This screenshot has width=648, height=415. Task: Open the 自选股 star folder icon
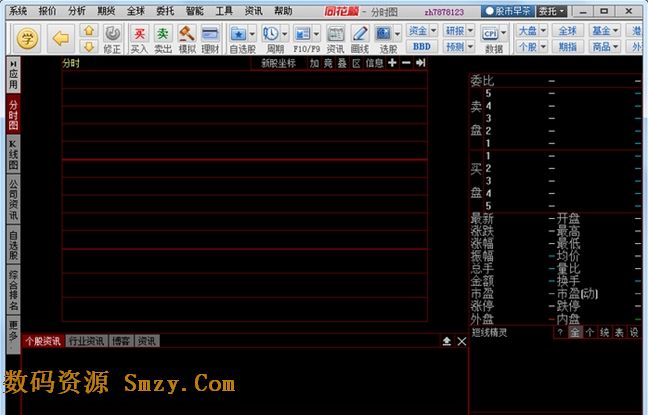(238, 33)
